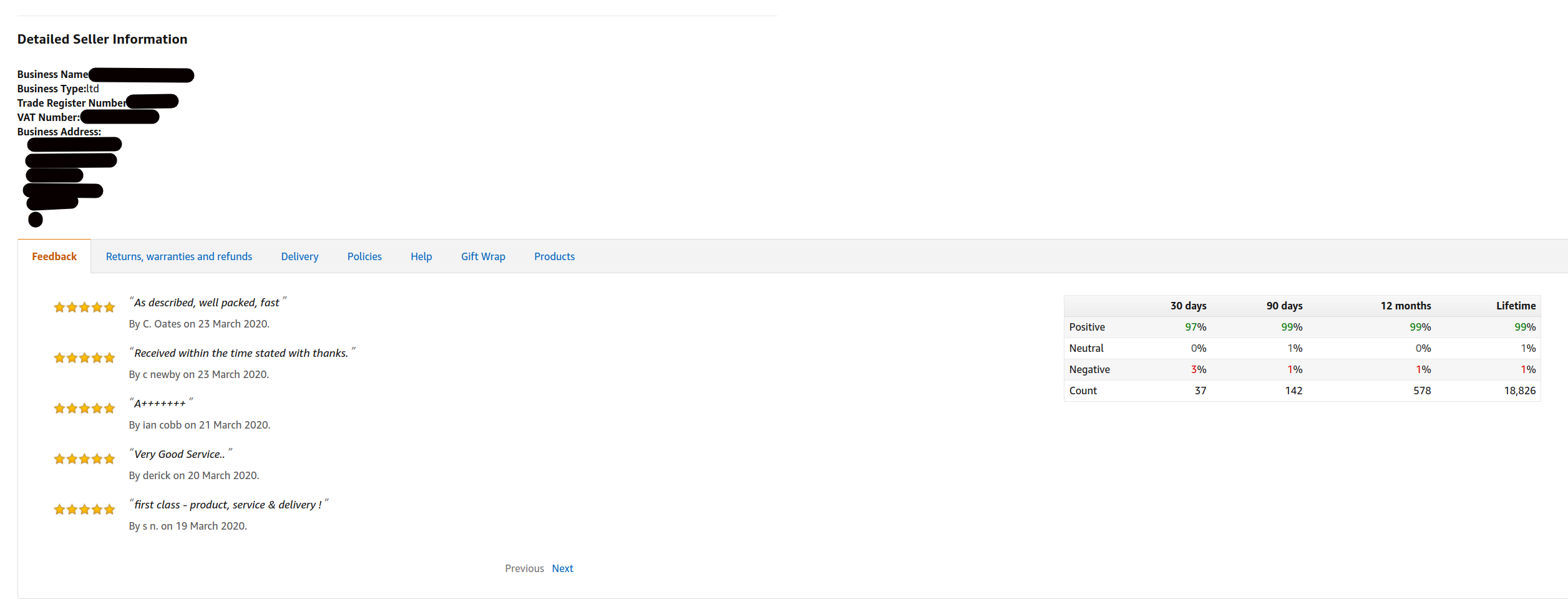Click the 12 months count of 578
The image size is (1568, 607).
pos(1422,391)
